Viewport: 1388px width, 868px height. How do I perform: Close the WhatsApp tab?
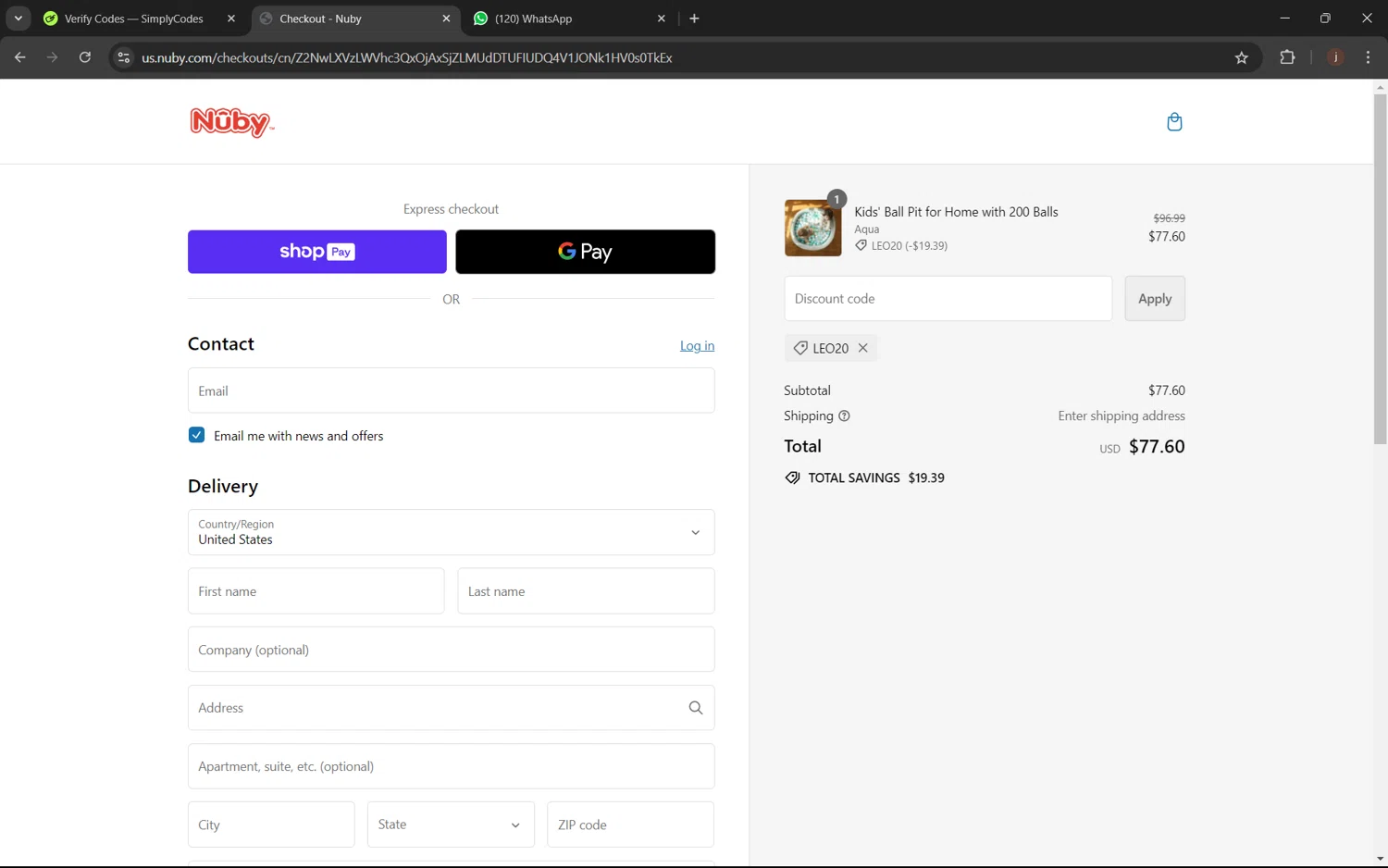(662, 19)
